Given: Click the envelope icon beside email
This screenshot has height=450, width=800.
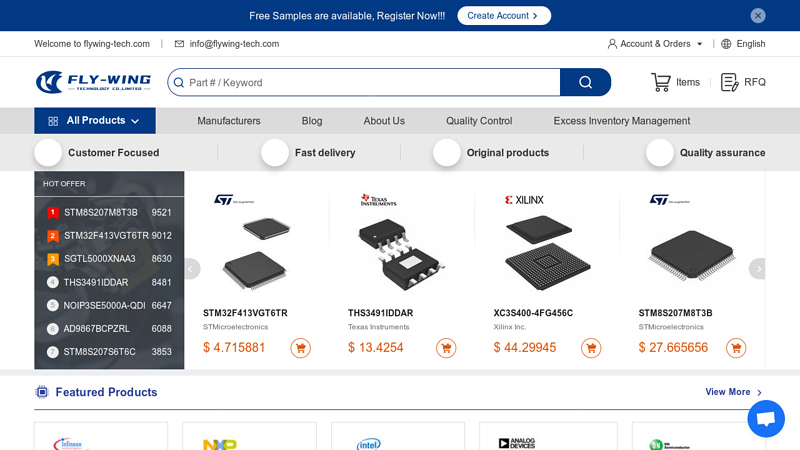Looking at the screenshot, I should [179, 44].
